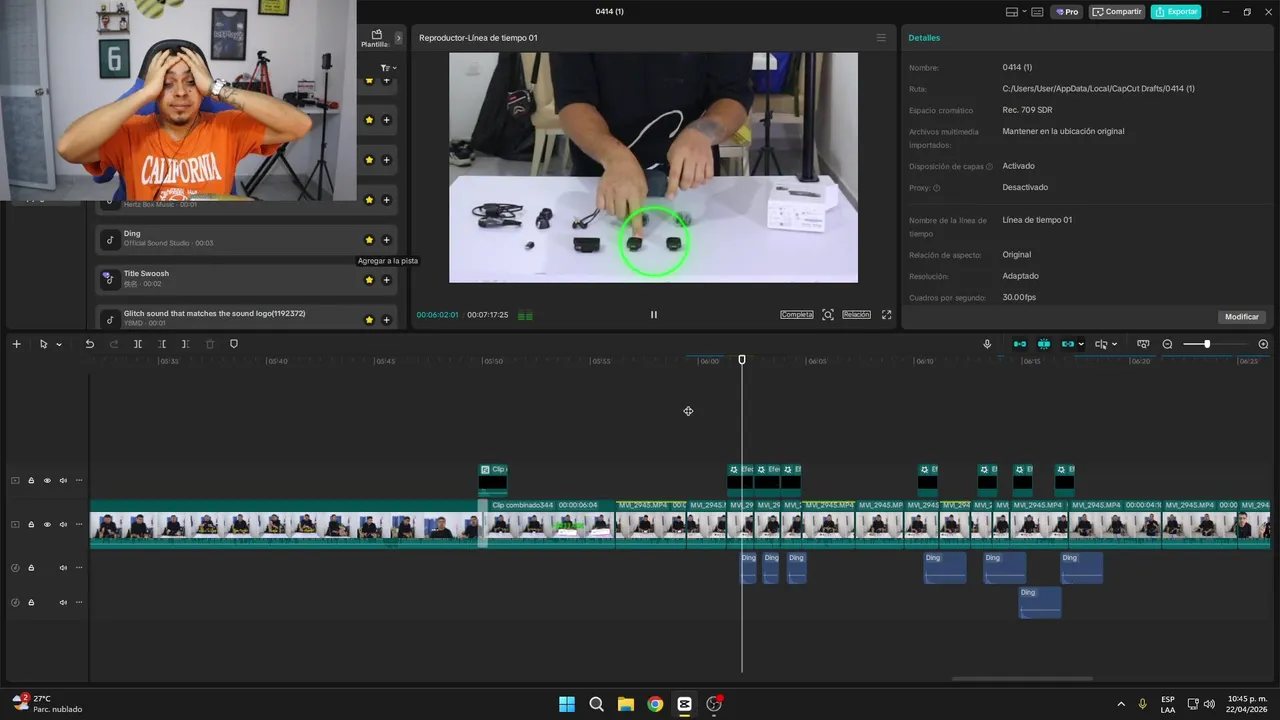Screen dimensions: 1280x720
Task: Expand more tabs with chevron arrow
Action: 398,38
